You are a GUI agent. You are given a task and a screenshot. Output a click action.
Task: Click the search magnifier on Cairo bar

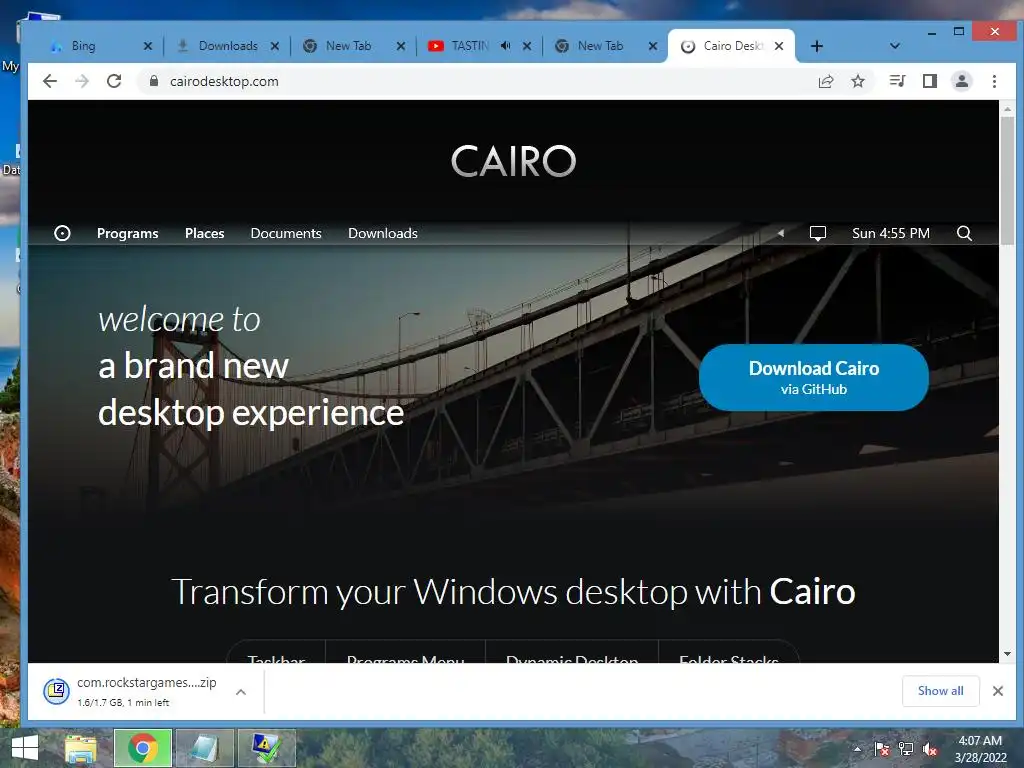pyautogui.click(x=964, y=233)
